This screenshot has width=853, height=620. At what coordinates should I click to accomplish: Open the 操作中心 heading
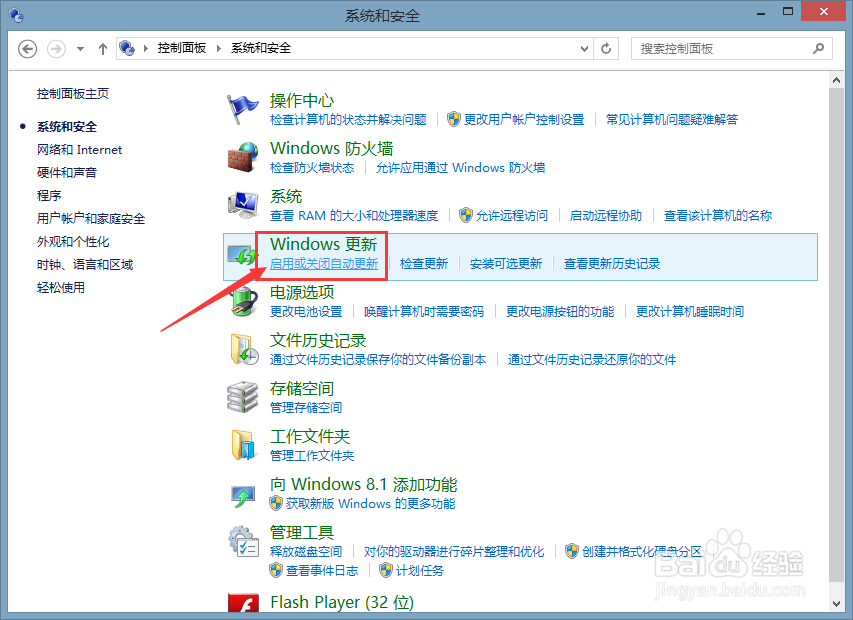pyautogui.click(x=302, y=101)
